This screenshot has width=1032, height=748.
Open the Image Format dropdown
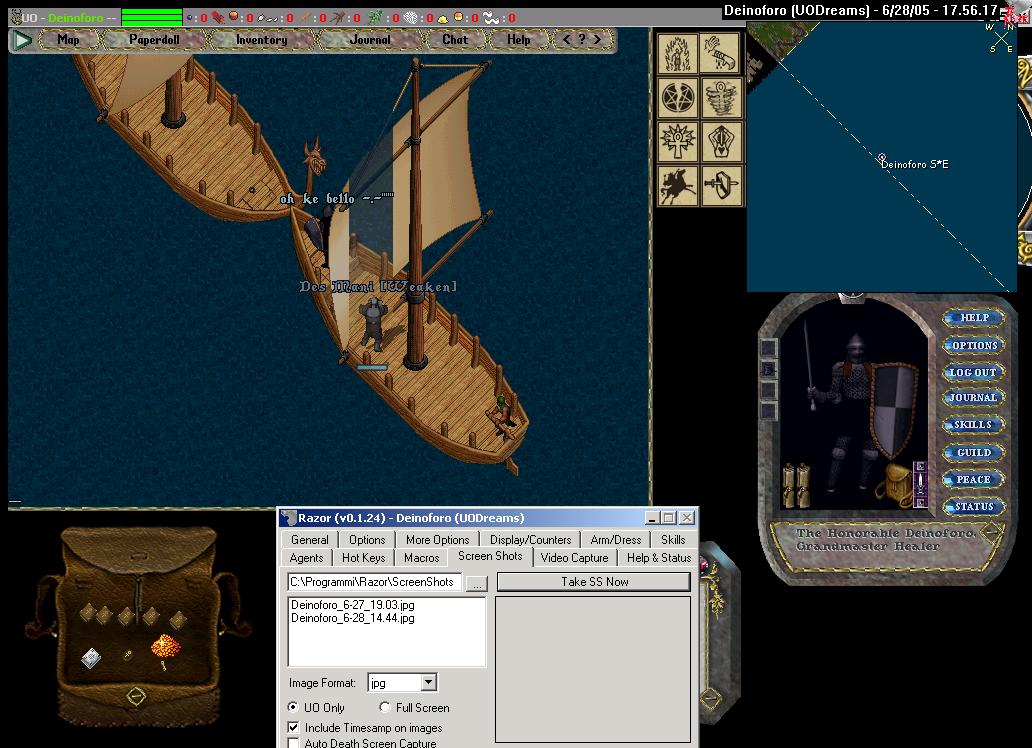pos(428,683)
